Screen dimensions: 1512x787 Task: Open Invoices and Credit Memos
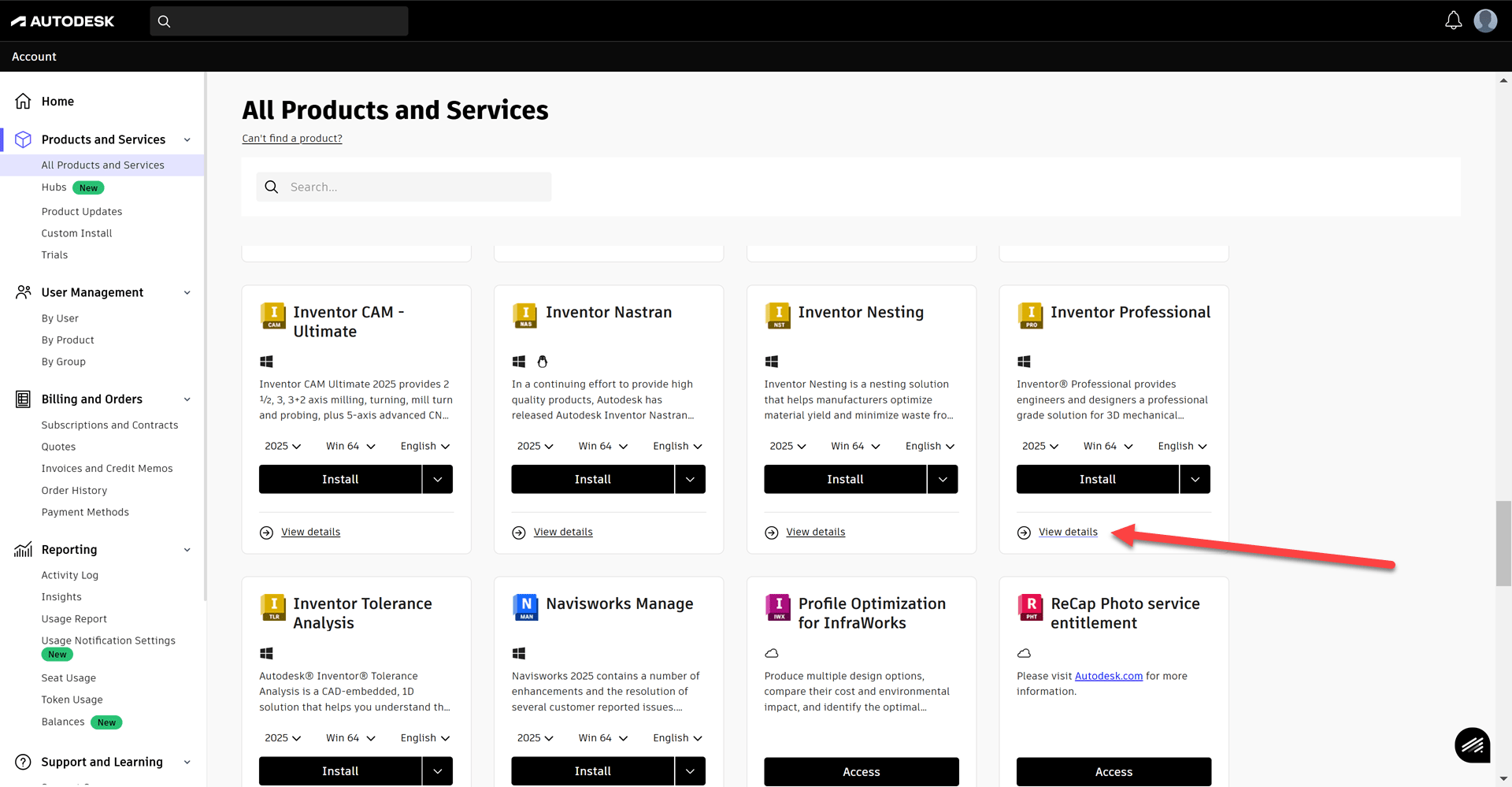coord(107,468)
